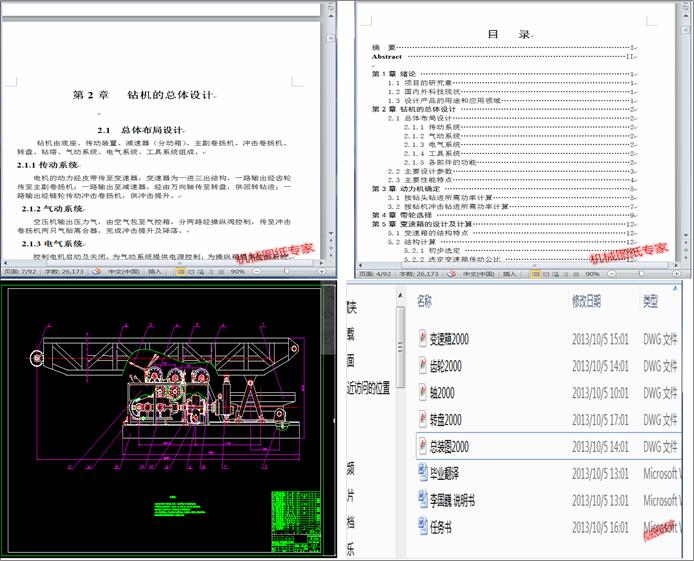Click page count 页面: 4/92 in right Word window
This screenshot has width=694, height=561.
pos(375,274)
